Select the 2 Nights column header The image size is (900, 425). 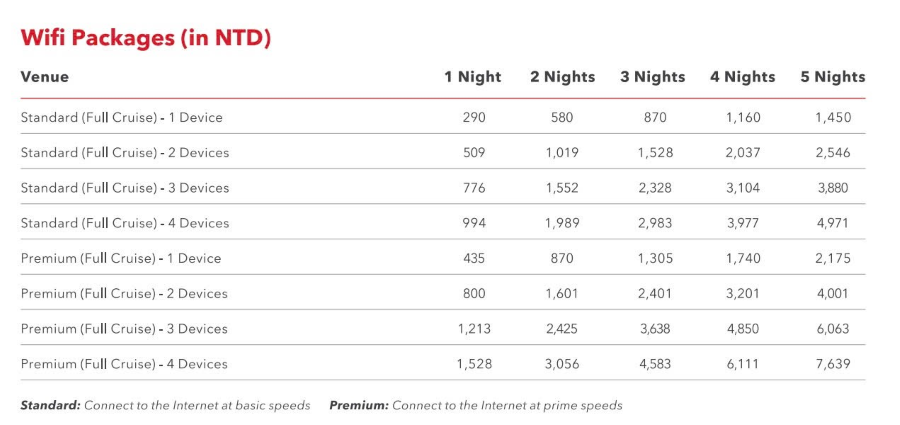[562, 77]
